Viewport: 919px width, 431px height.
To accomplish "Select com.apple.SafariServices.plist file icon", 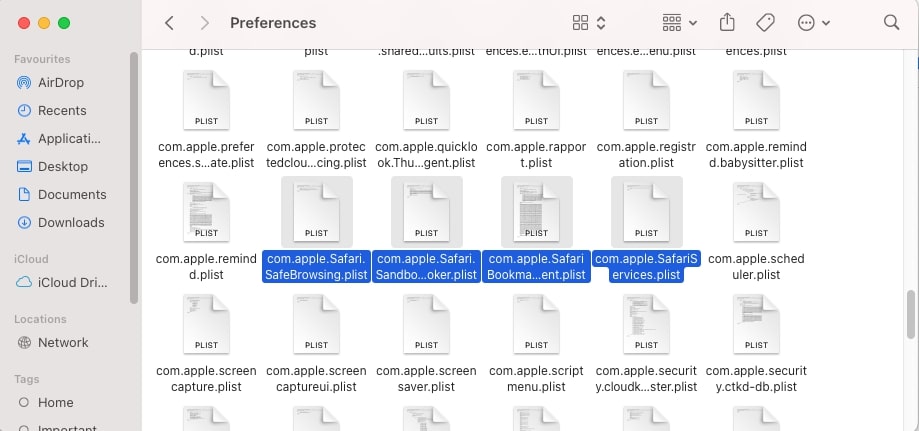I will point(646,212).
